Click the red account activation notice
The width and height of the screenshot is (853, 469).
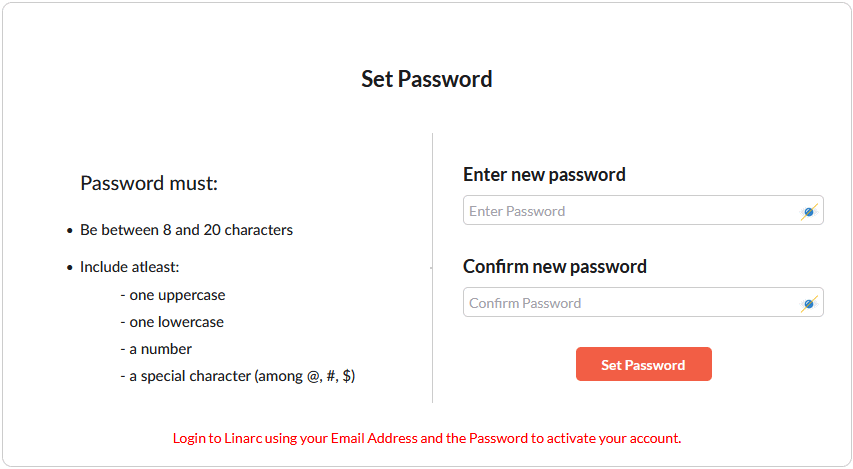point(427,438)
